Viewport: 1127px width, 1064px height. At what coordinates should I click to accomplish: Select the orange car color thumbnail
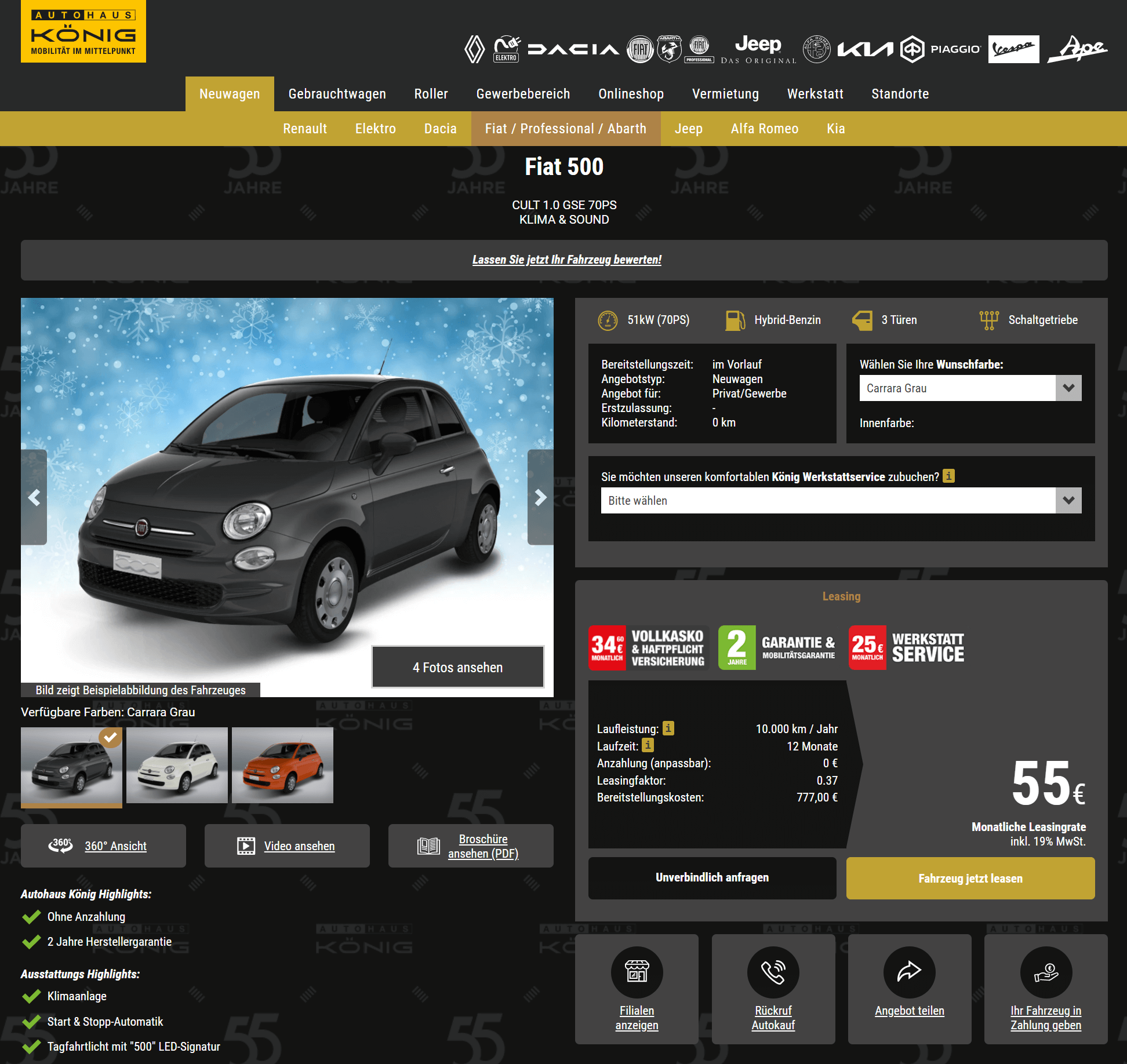pyautogui.click(x=282, y=766)
